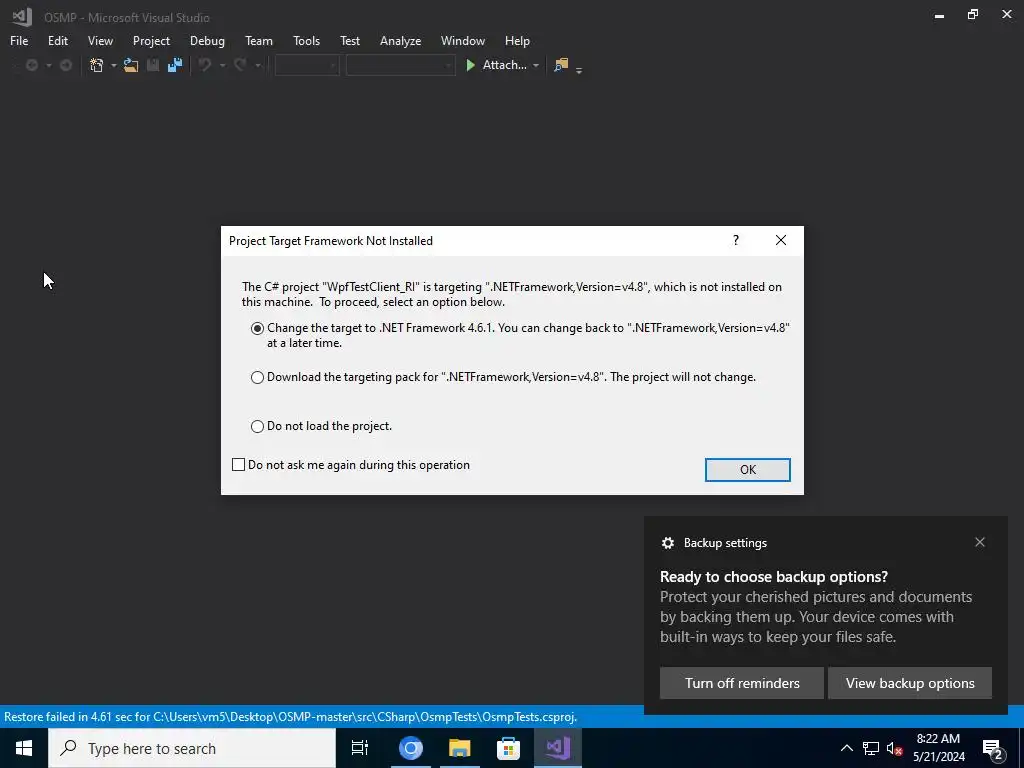The height and width of the screenshot is (768, 1024).
Task: Open the Team menu
Action: (x=259, y=40)
